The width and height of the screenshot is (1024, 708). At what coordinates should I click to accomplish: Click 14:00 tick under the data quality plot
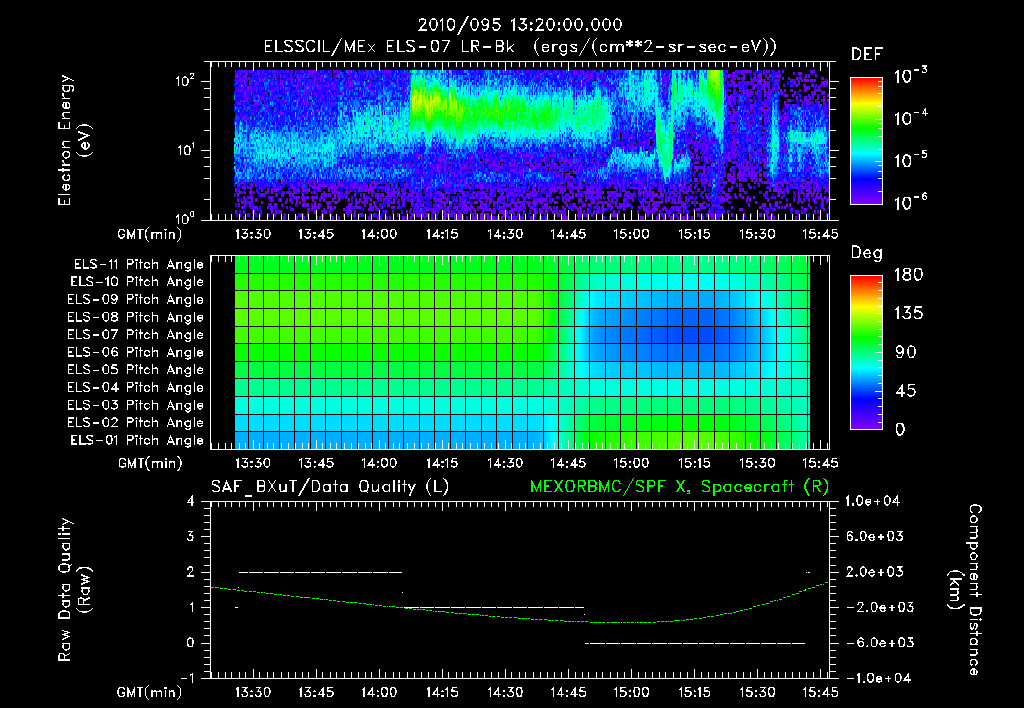coord(379,692)
